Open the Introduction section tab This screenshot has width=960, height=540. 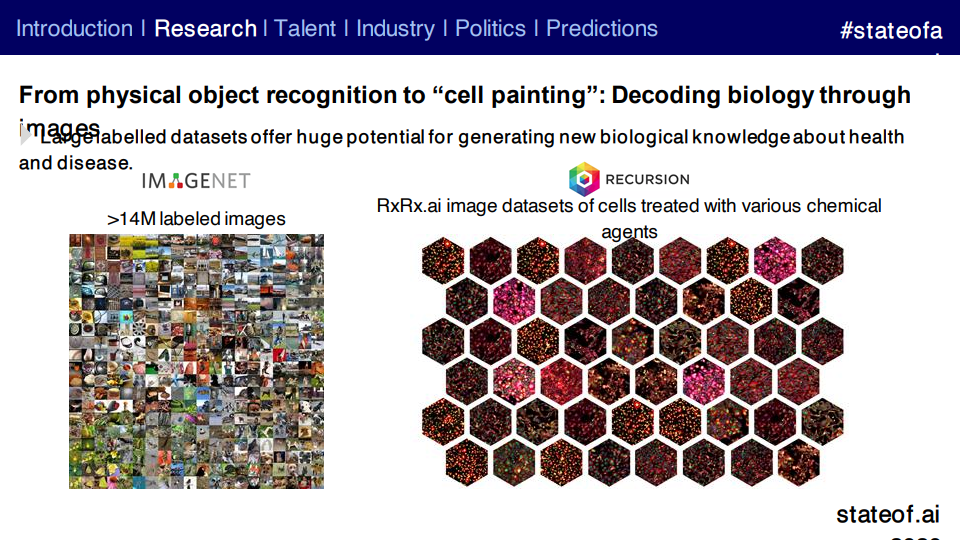(74, 28)
